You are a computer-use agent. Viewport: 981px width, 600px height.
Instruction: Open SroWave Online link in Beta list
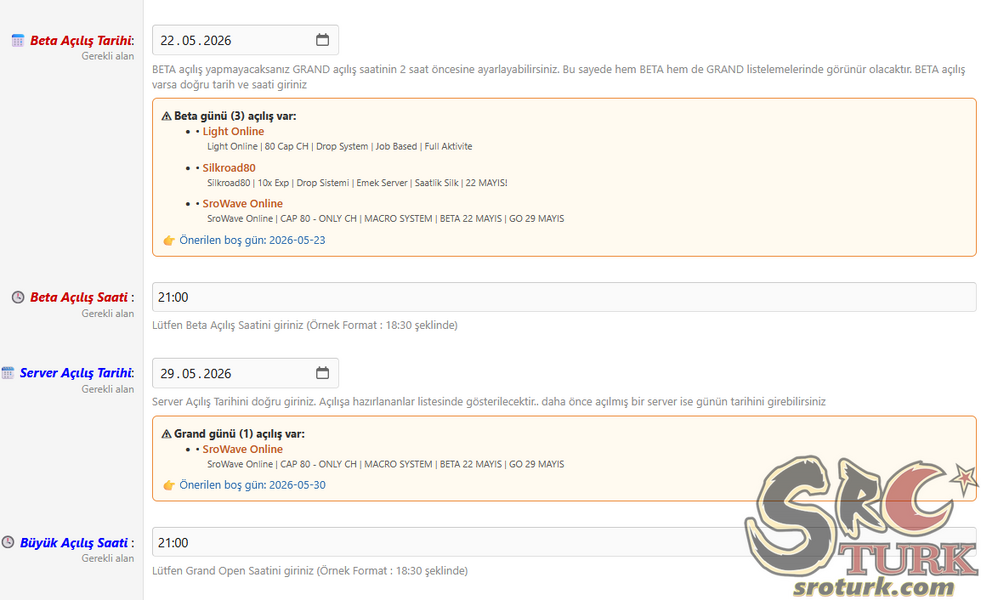click(x=242, y=203)
